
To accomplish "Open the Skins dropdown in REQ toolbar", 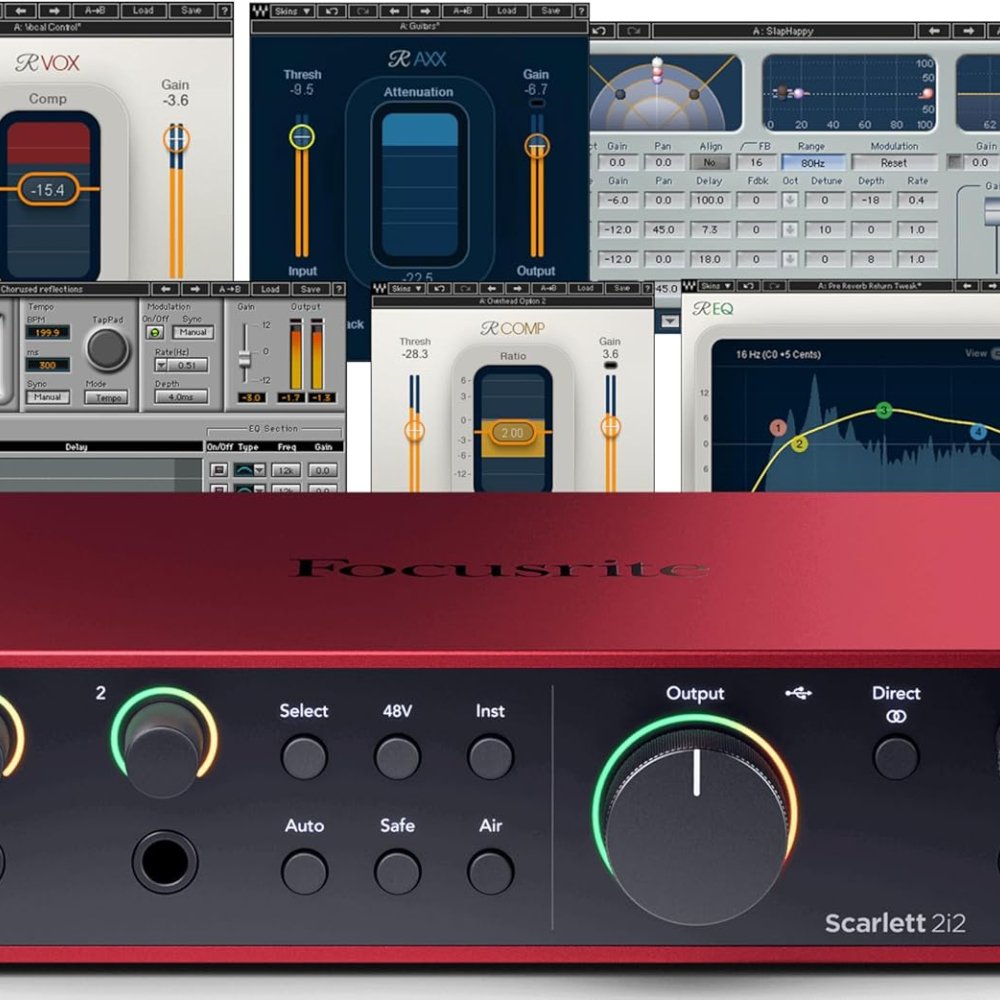I will pos(716,286).
